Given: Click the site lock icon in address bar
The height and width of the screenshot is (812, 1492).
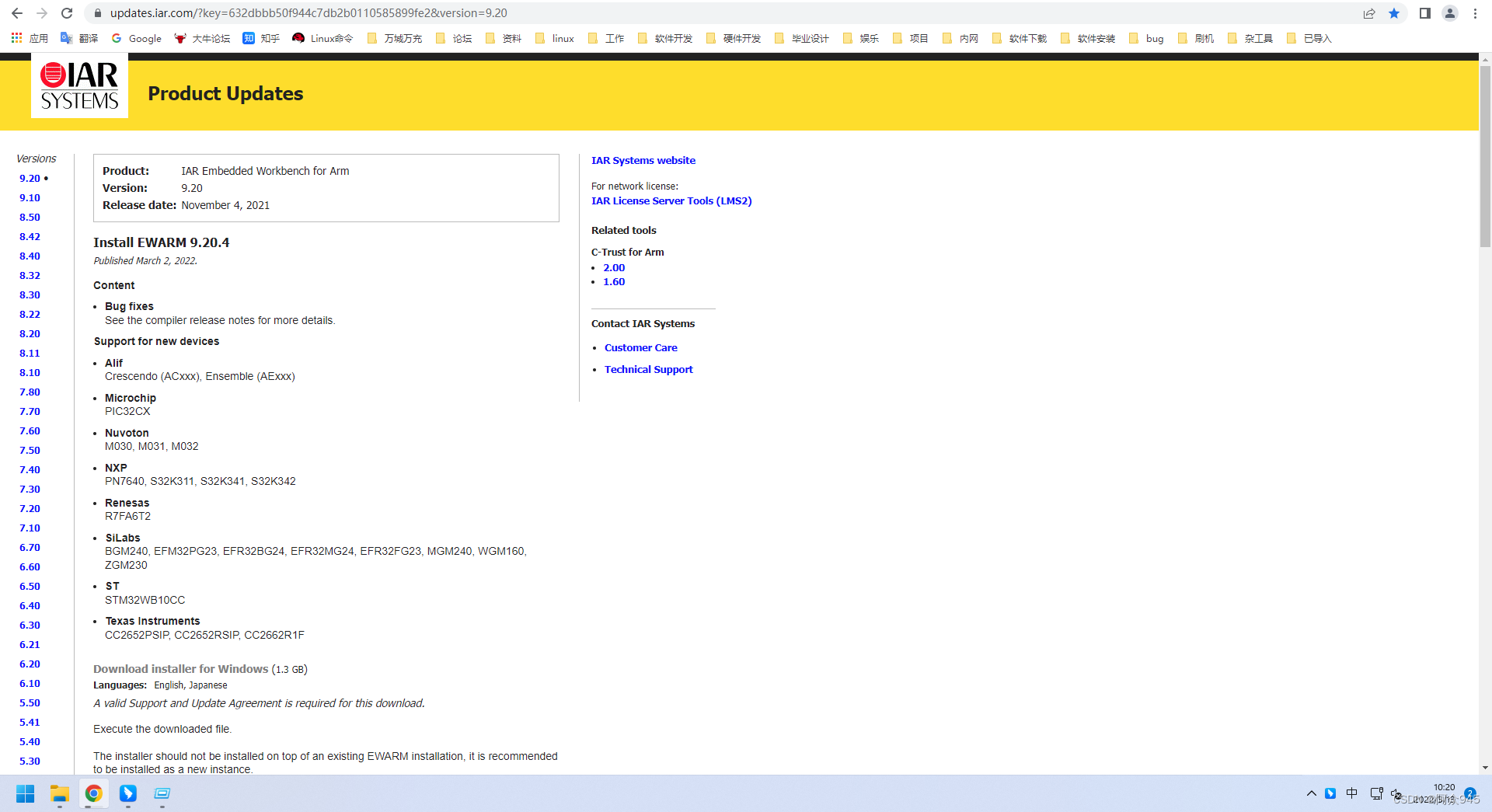Looking at the screenshot, I should point(96,13).
